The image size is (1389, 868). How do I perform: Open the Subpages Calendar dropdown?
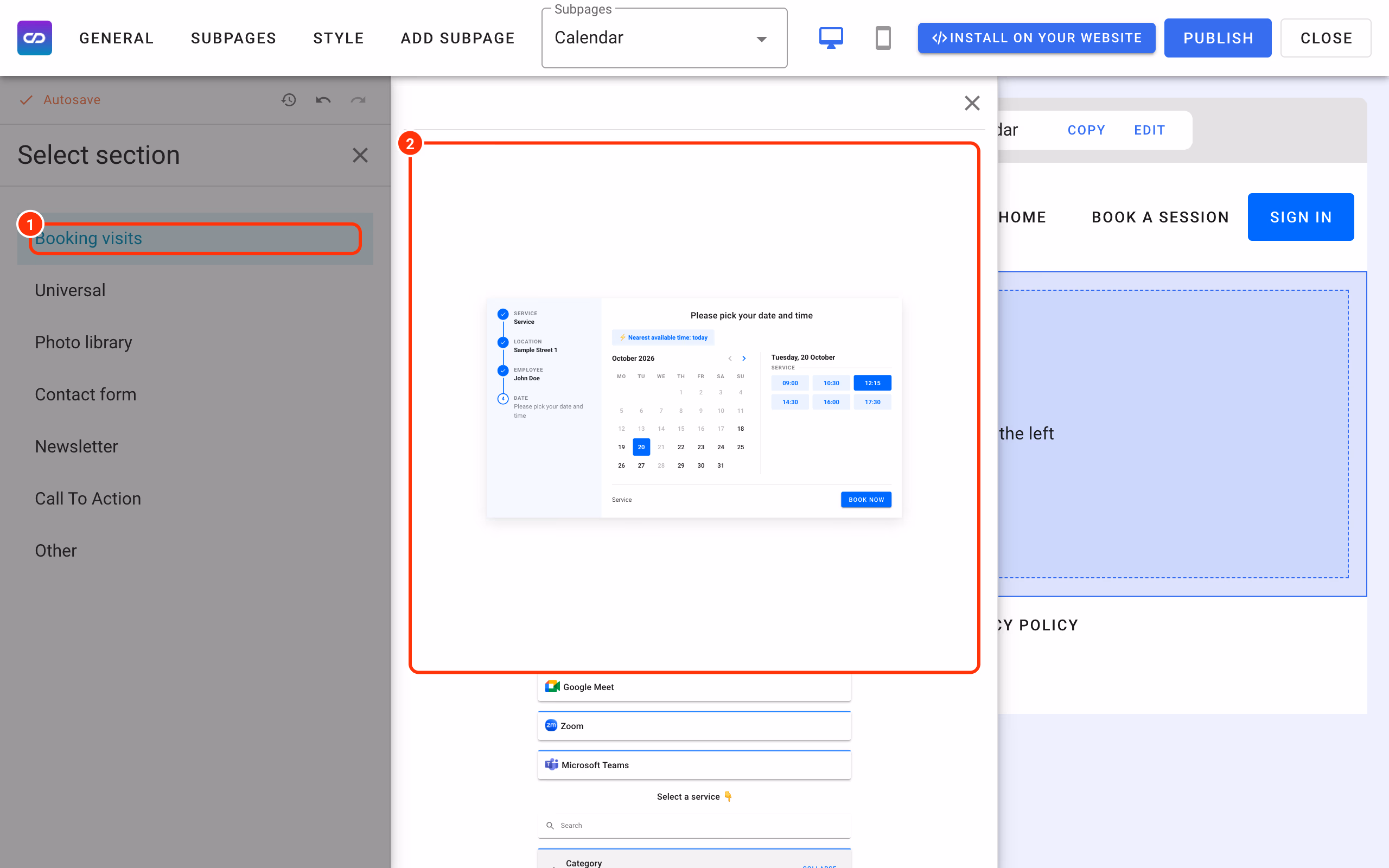point(664,38)
